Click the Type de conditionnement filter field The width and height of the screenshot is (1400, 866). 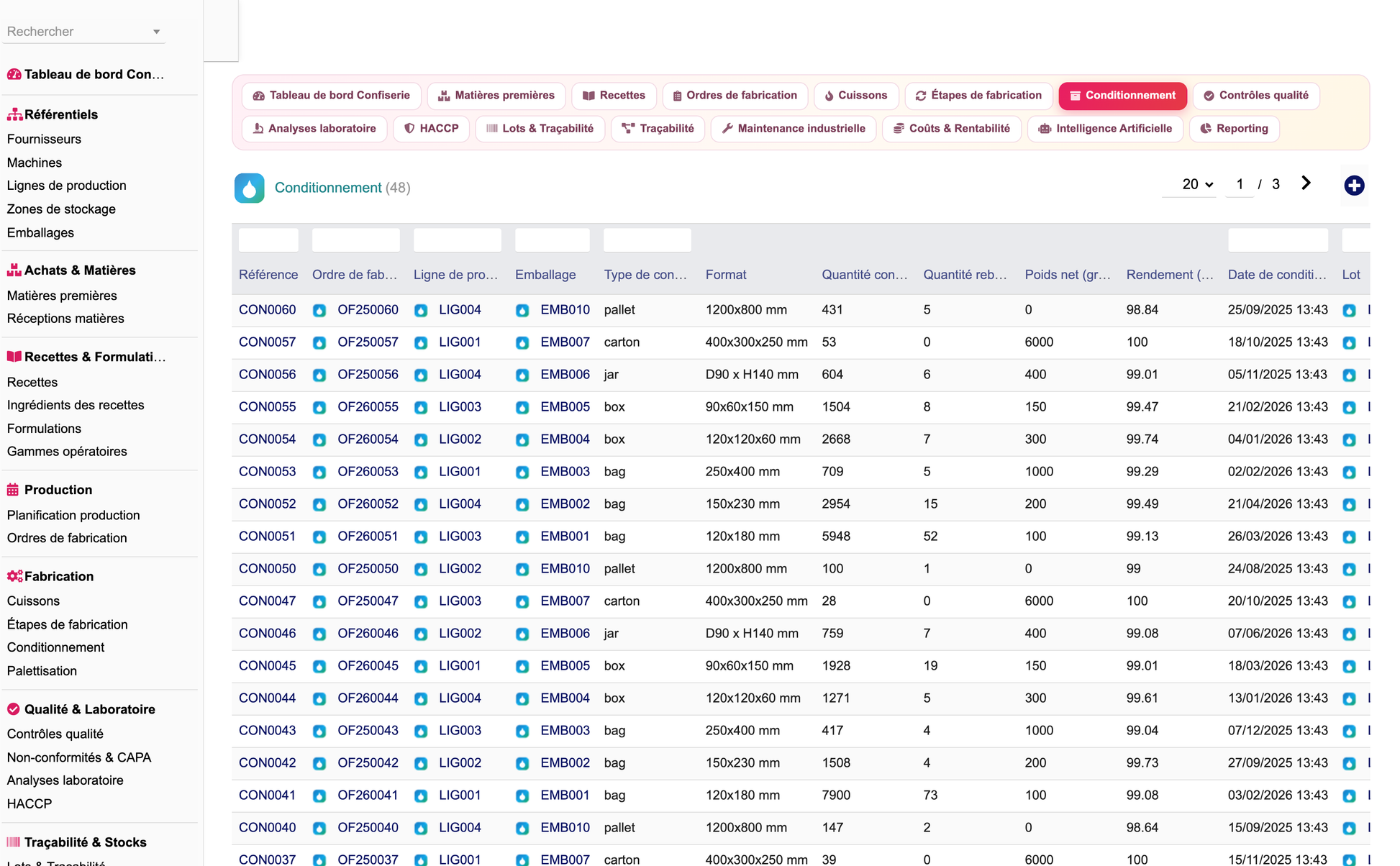647,240
